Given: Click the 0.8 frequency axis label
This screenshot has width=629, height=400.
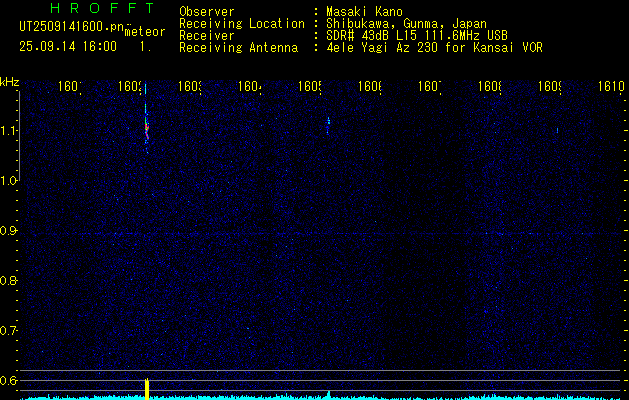Looking at the screenshot, I should pos(9,280).
